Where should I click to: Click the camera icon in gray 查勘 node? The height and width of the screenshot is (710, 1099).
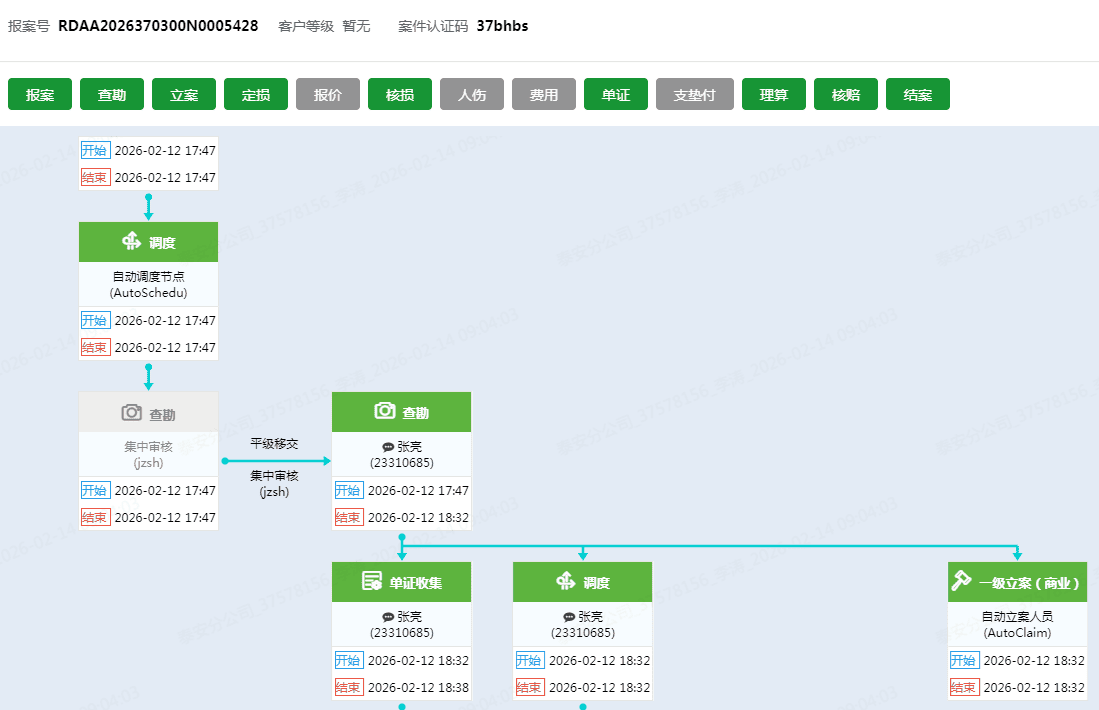pyautogui.click(x=132, y=412)
